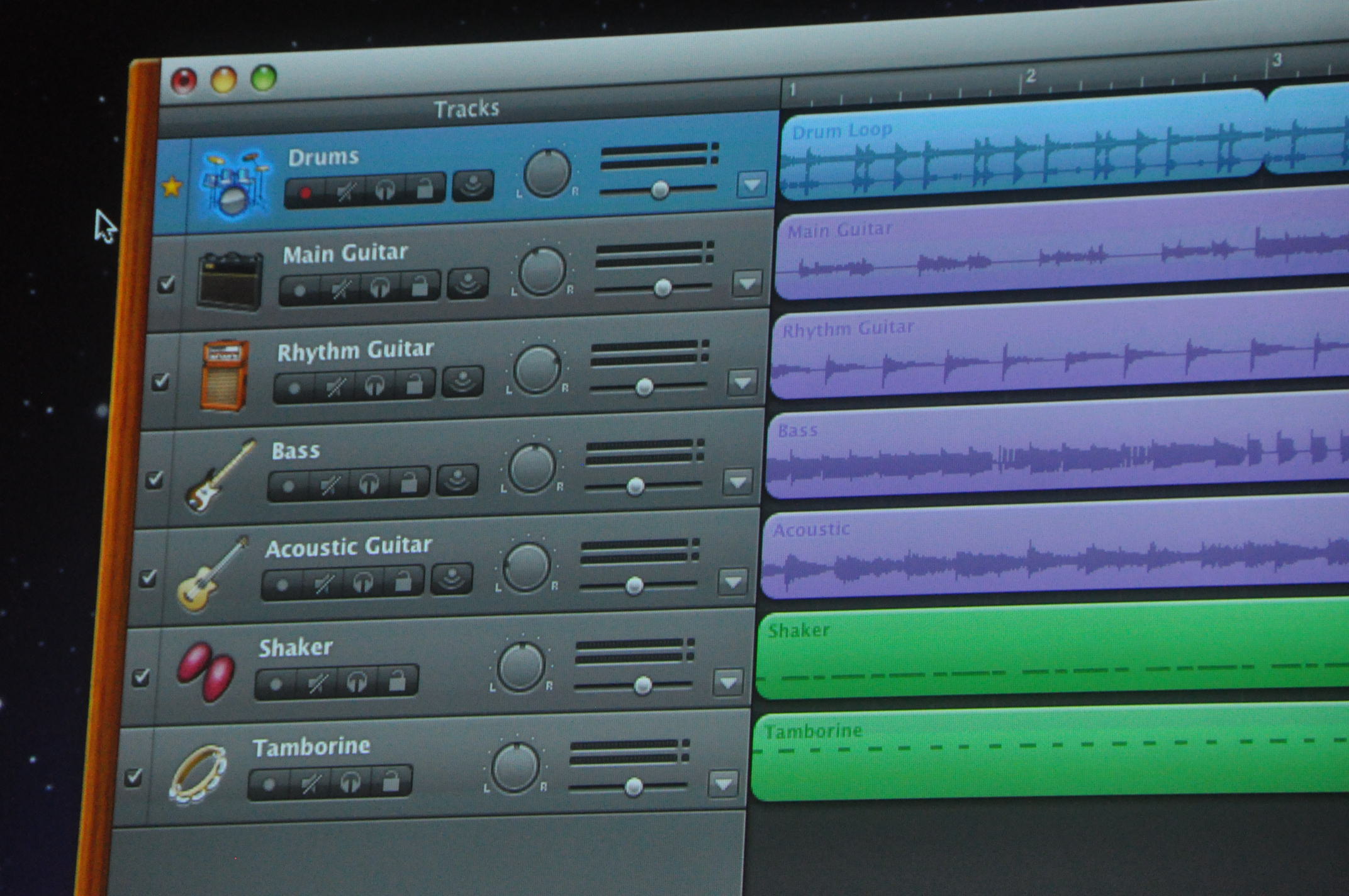
Task: Disarm recording on the Drums track
Action: point(306,193)
